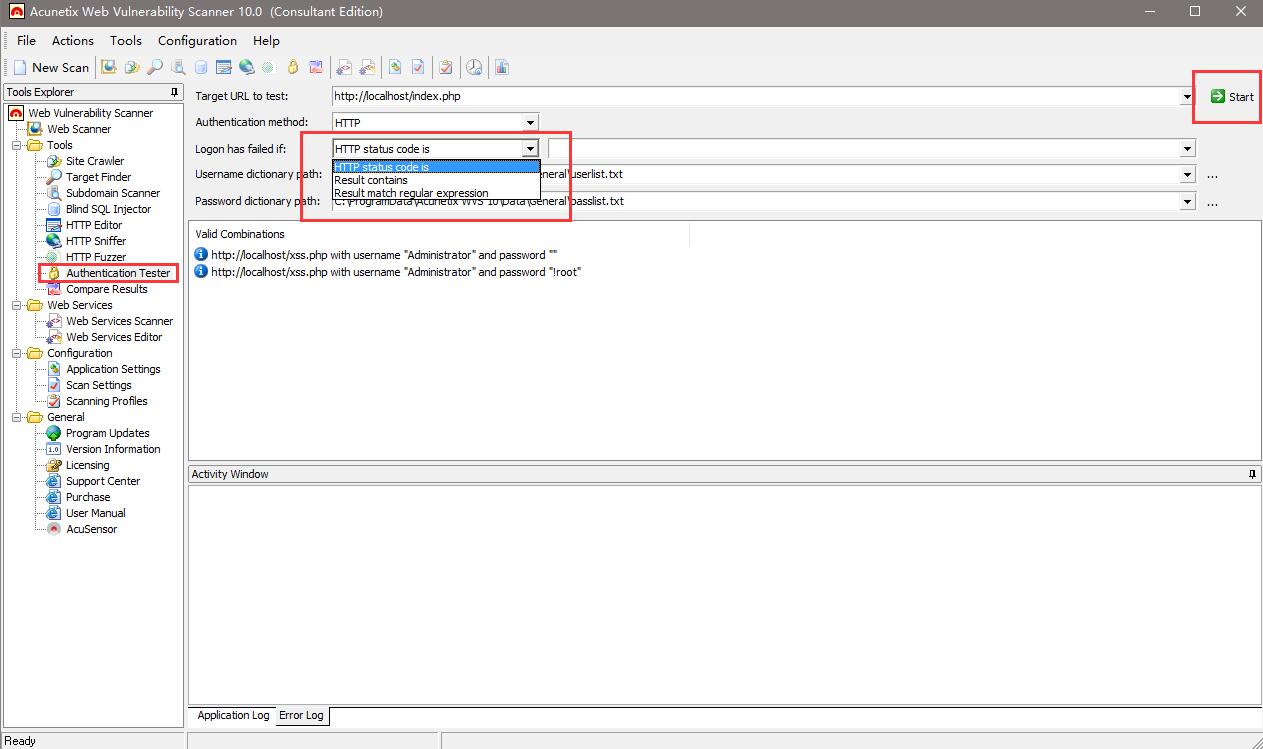Choose "Result contains" from the open list
This screenshot has height=749, width=1263.
click(371, 180)
